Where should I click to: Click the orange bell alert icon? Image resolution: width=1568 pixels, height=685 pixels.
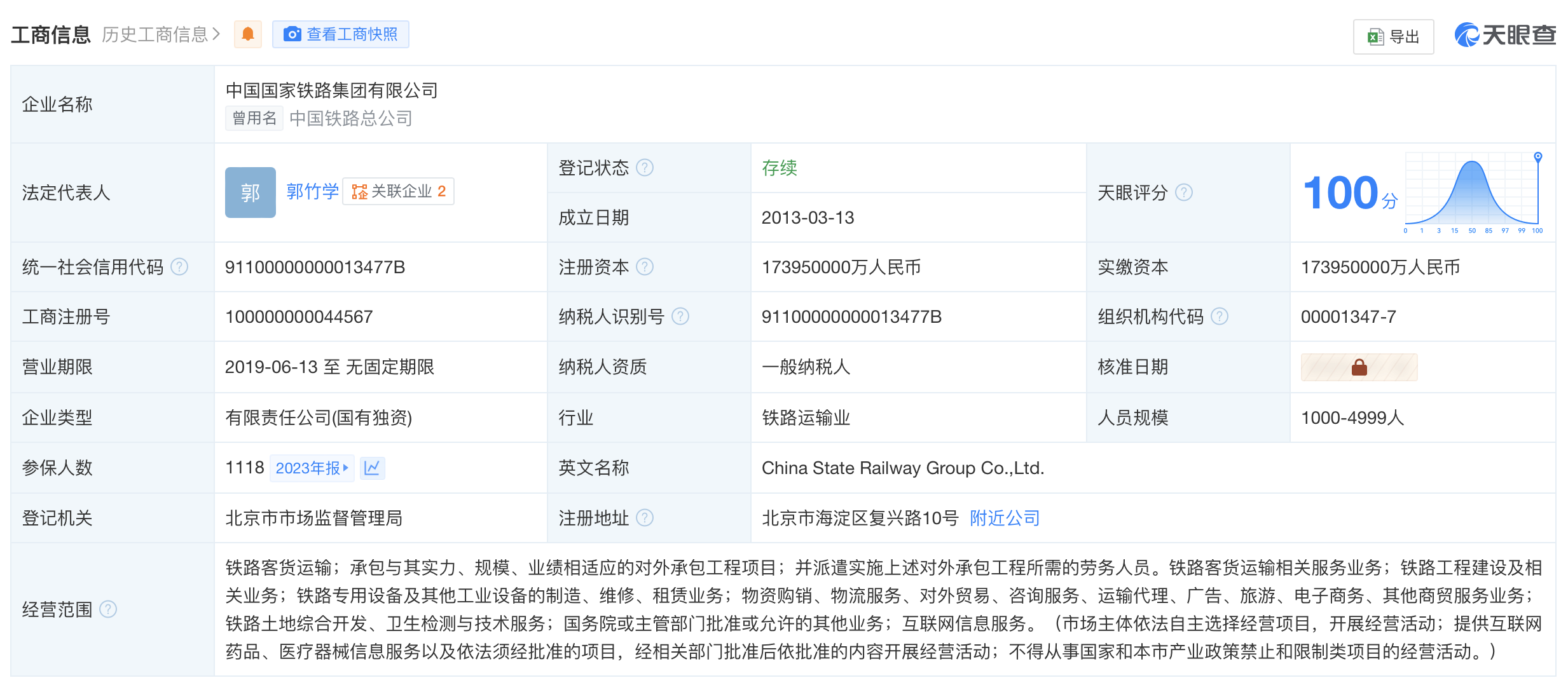tap(248, 34)
